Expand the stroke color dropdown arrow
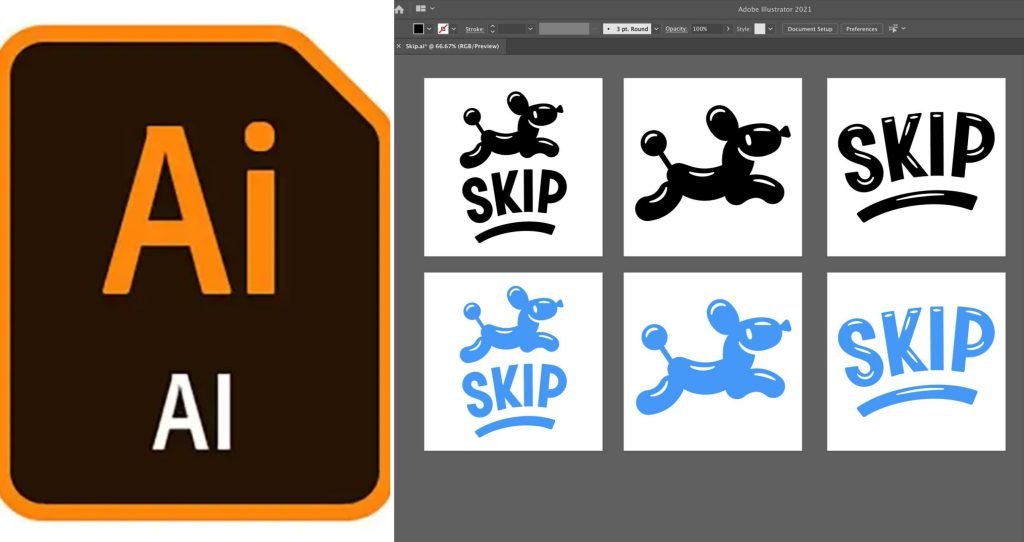Viewport: 1024px width, 542px height. (x=453, y=29)
